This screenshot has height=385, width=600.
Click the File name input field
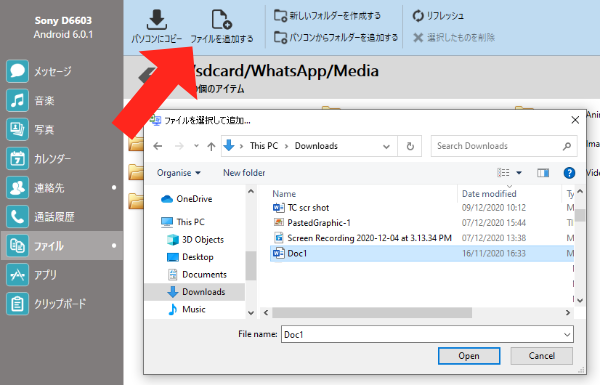pos(427,334)
